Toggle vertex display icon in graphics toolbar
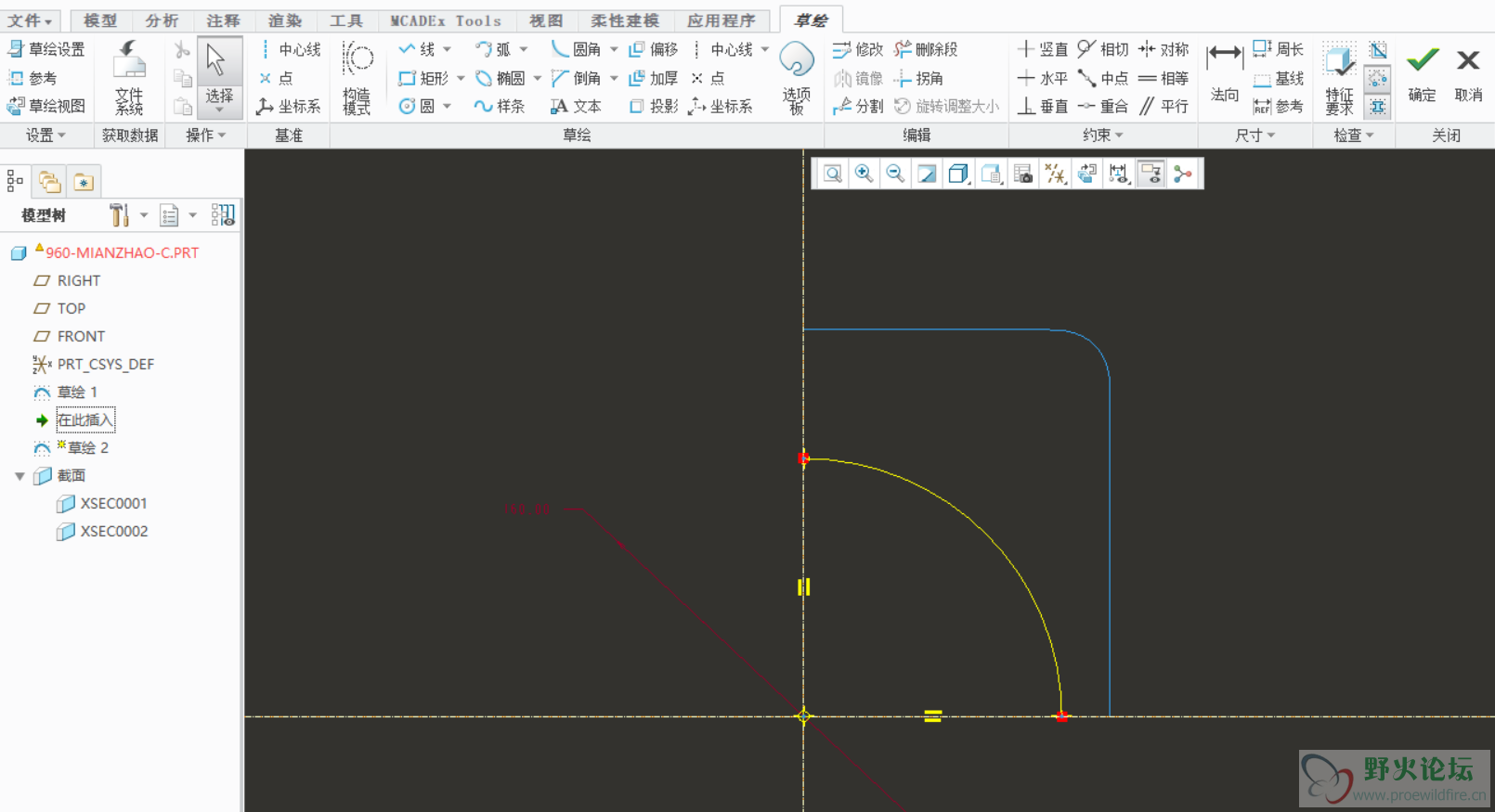This screenshot has width=1495, height=812. [1182, 174]
